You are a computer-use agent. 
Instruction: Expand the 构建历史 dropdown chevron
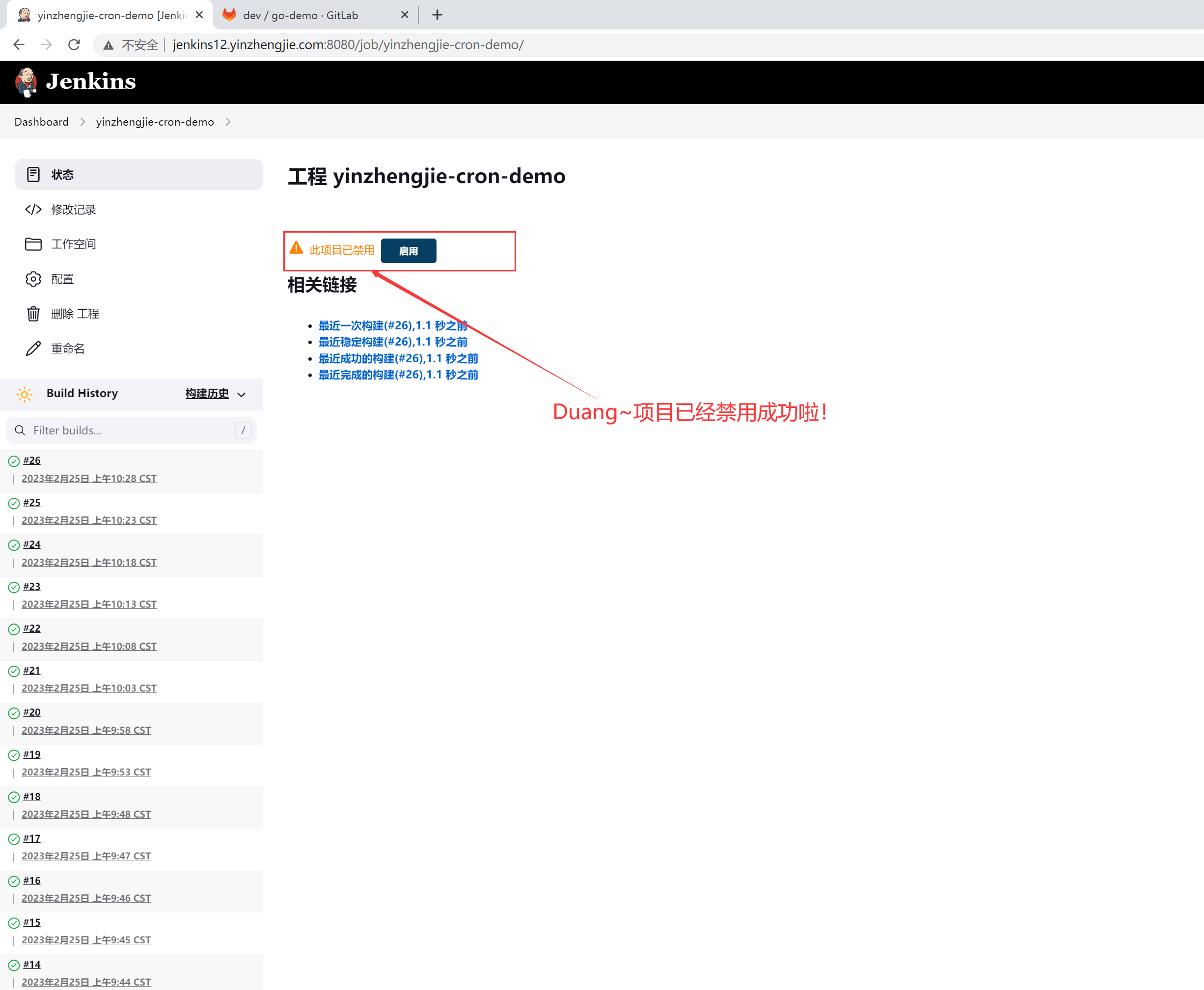pyautogui.click(x=241, y=394)
